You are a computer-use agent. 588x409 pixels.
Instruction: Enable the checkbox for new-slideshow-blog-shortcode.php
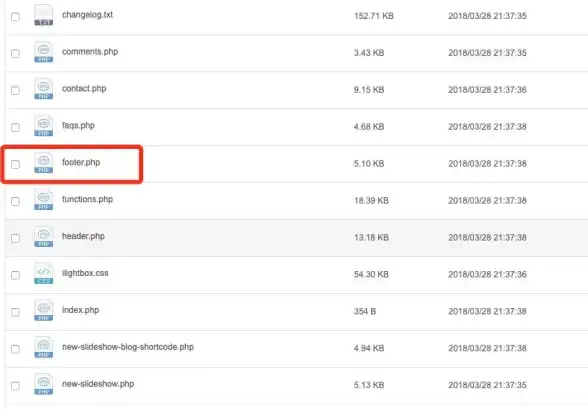click(x=15, y=349)
